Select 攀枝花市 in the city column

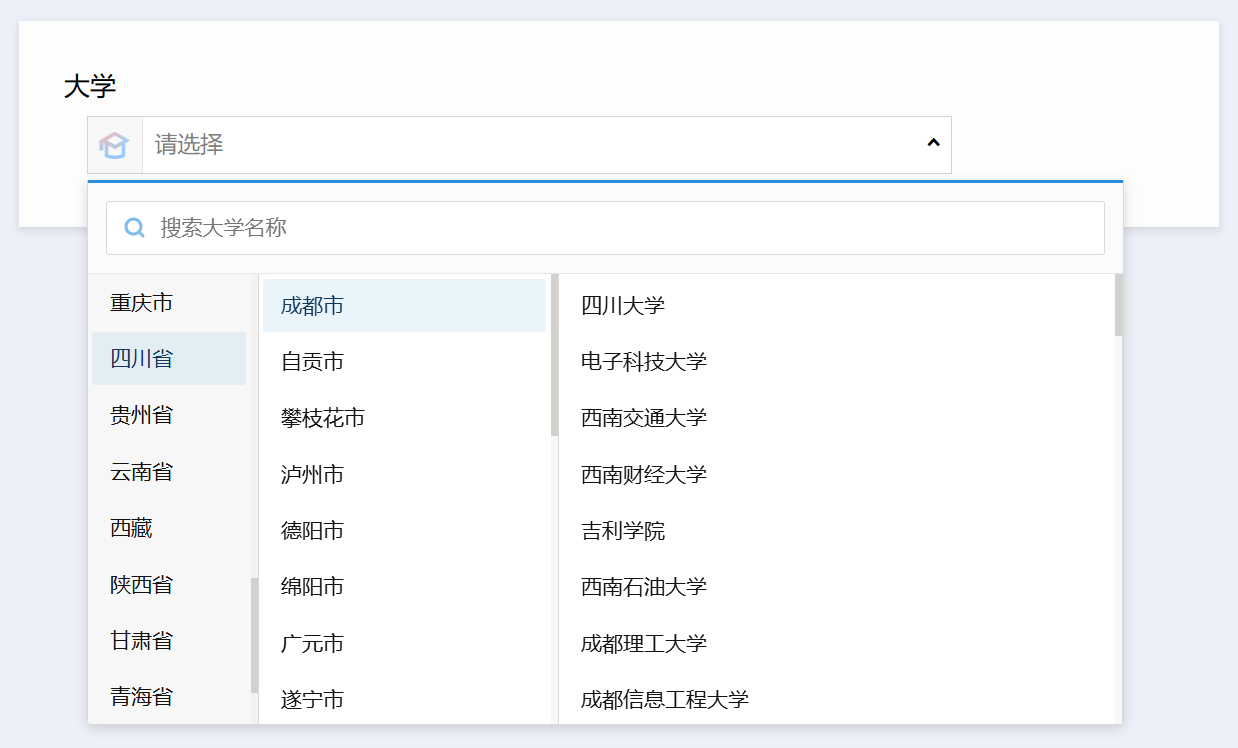click(404, 417)
